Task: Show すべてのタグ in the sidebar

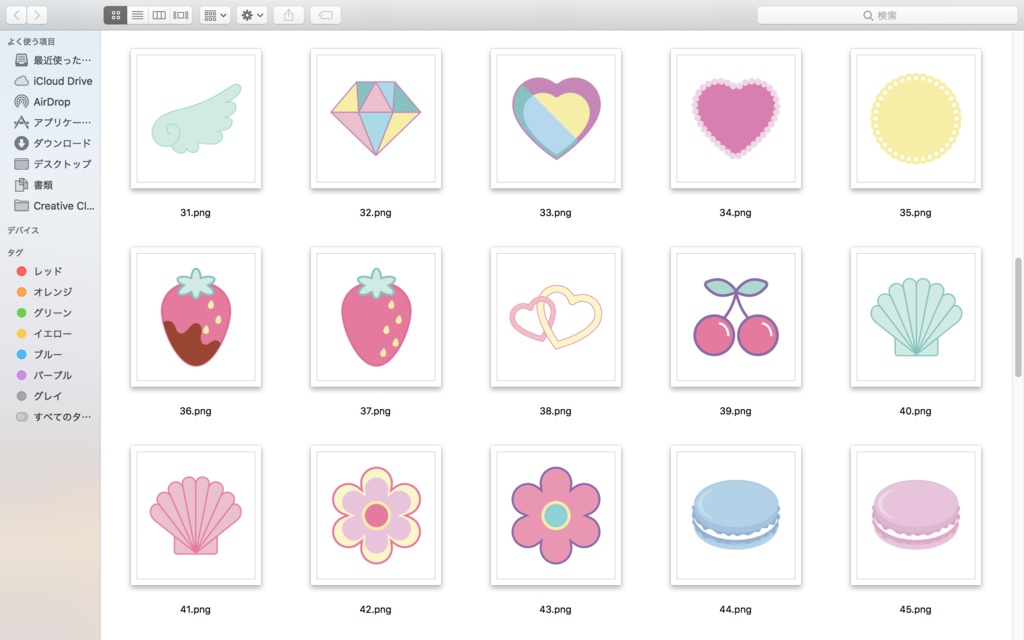Action: 52,417
